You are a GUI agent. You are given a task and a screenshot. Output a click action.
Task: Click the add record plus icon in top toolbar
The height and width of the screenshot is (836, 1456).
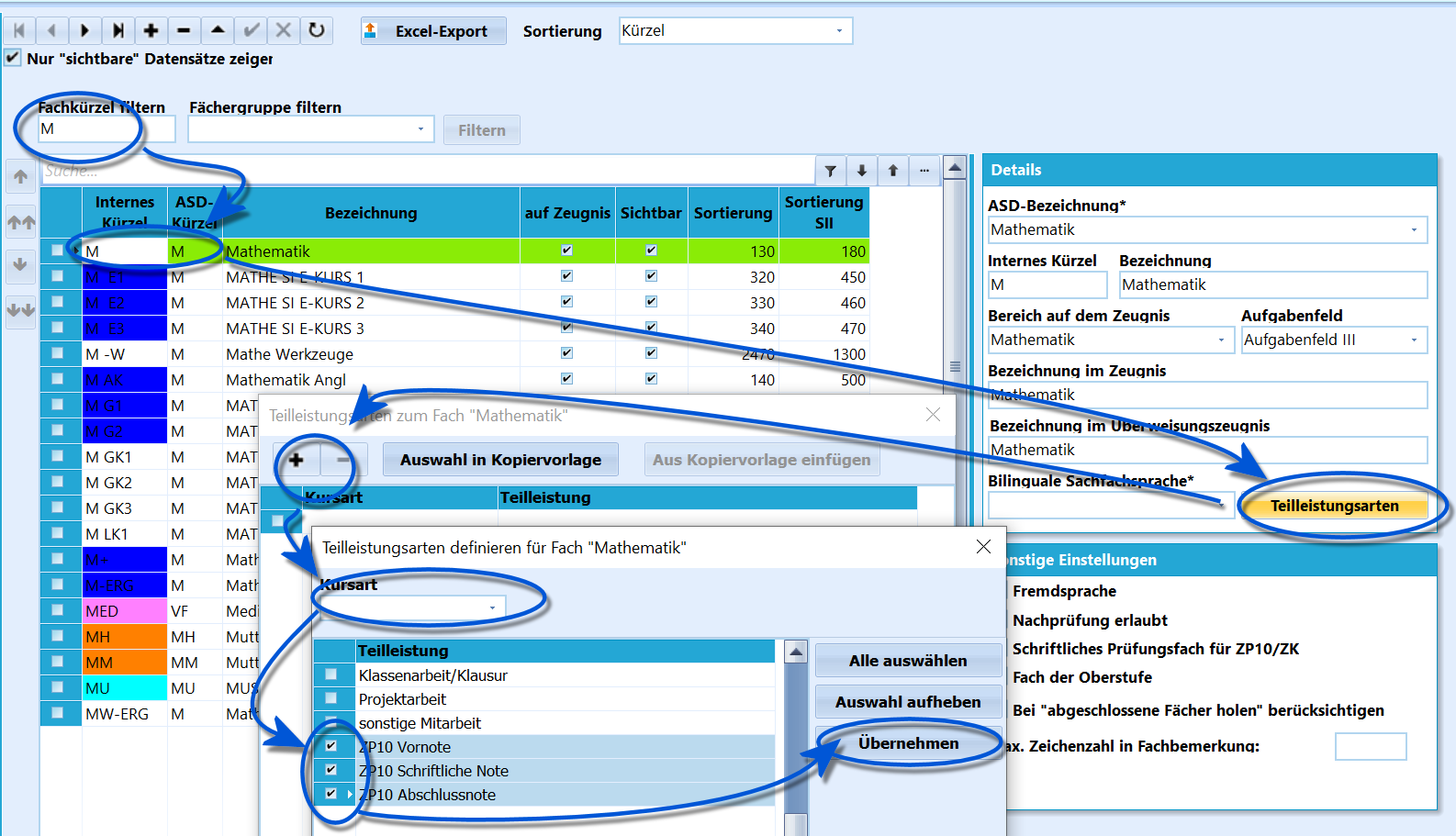[151, 30]
